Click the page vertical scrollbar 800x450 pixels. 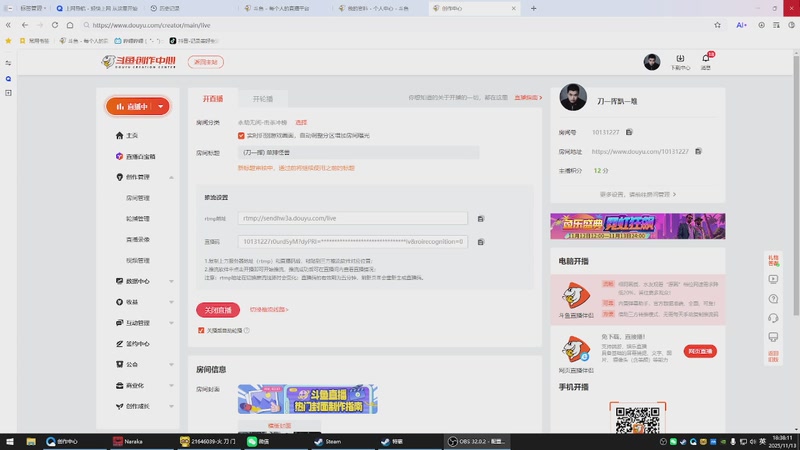pos(796,184)
